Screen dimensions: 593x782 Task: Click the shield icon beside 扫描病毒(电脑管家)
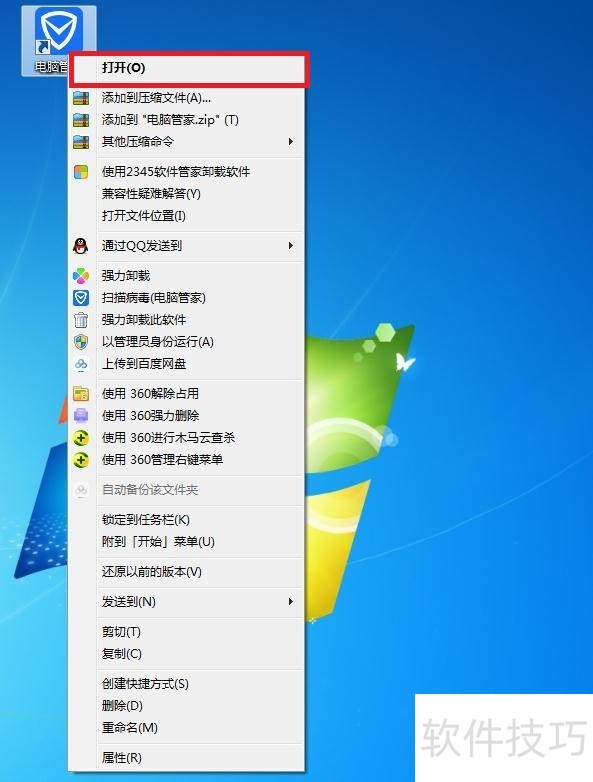[x=81, y=298]
